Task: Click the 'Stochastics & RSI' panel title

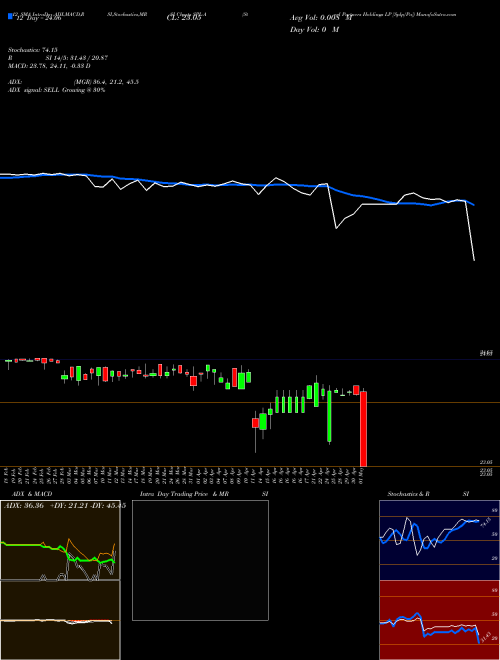Action: tap(428, 494)
